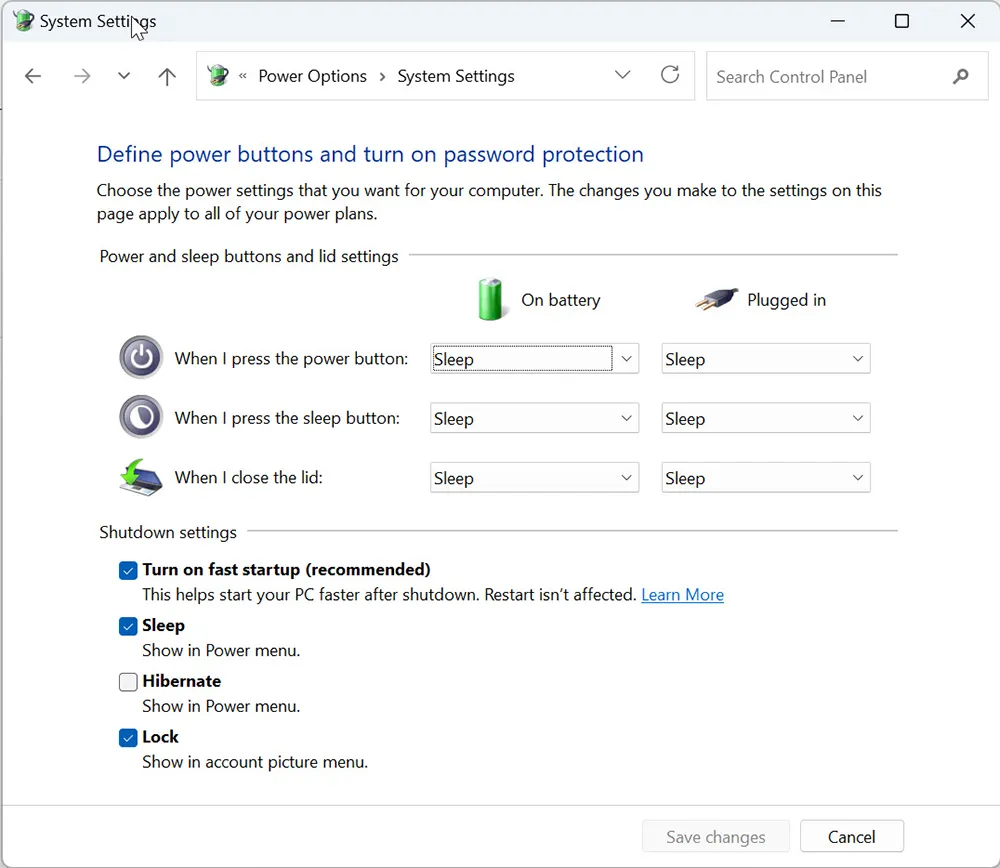
Task: Expand the recent locations chevron in the address bar
Action: [x=623, y=75]
